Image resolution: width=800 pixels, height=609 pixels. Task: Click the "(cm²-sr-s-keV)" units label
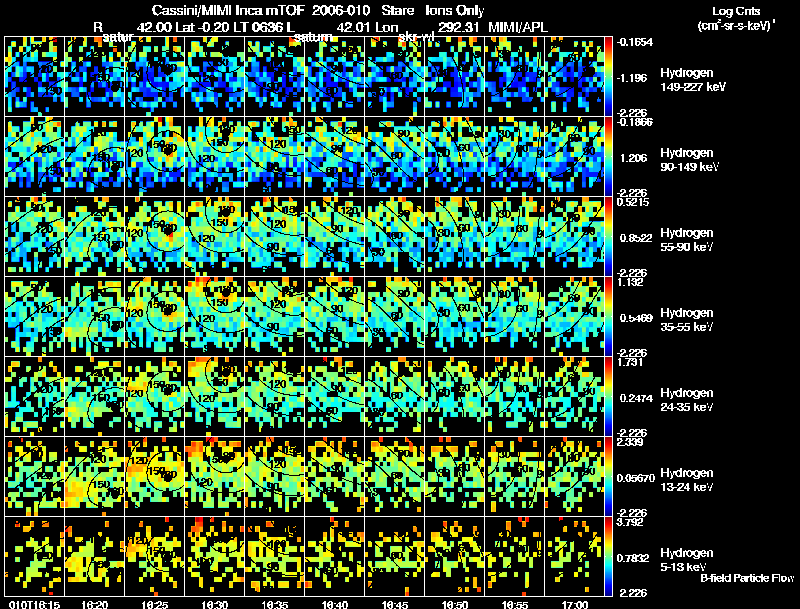pos(735,26)
